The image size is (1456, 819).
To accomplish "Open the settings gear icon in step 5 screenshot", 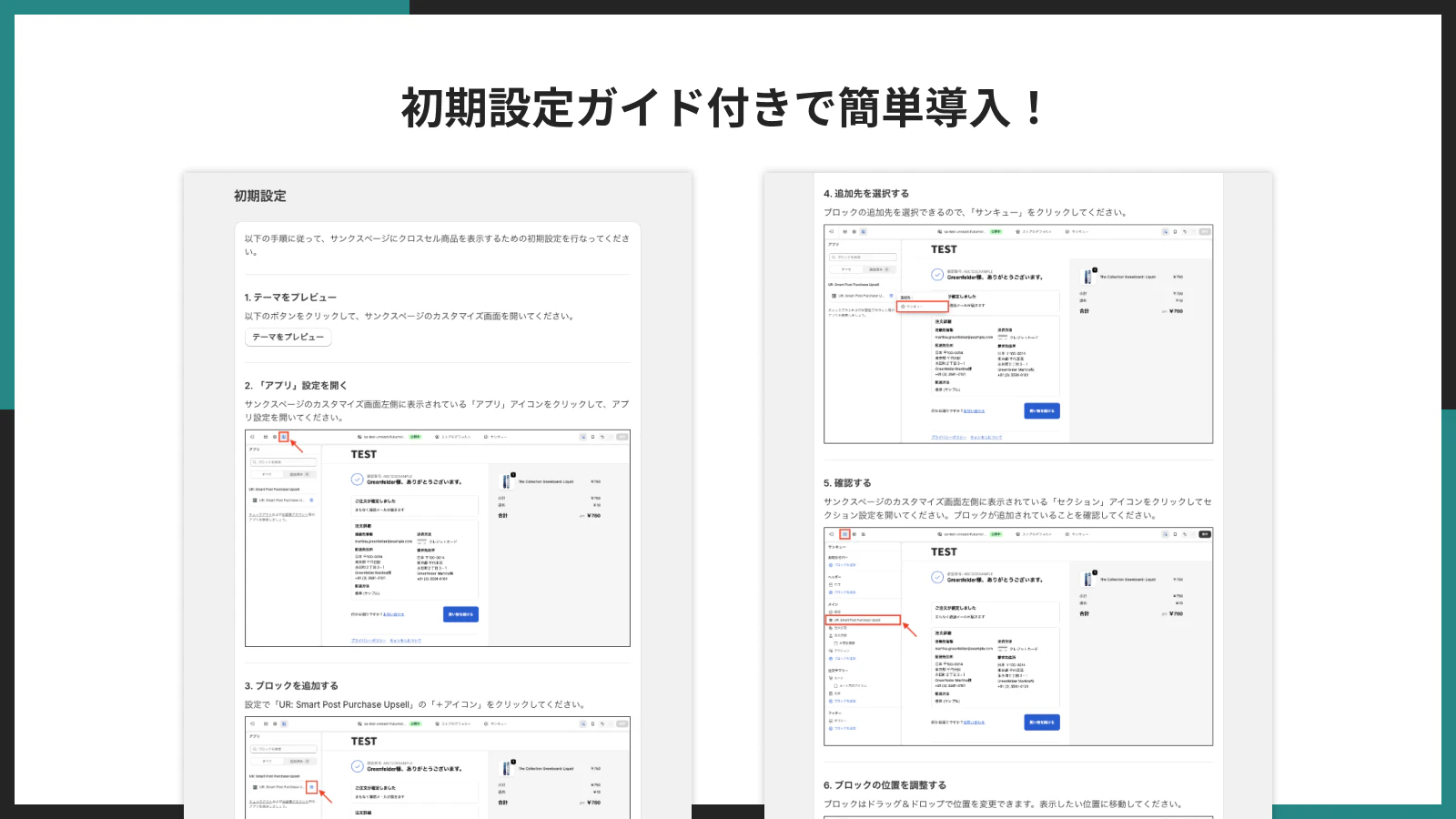I will (854, 534).
